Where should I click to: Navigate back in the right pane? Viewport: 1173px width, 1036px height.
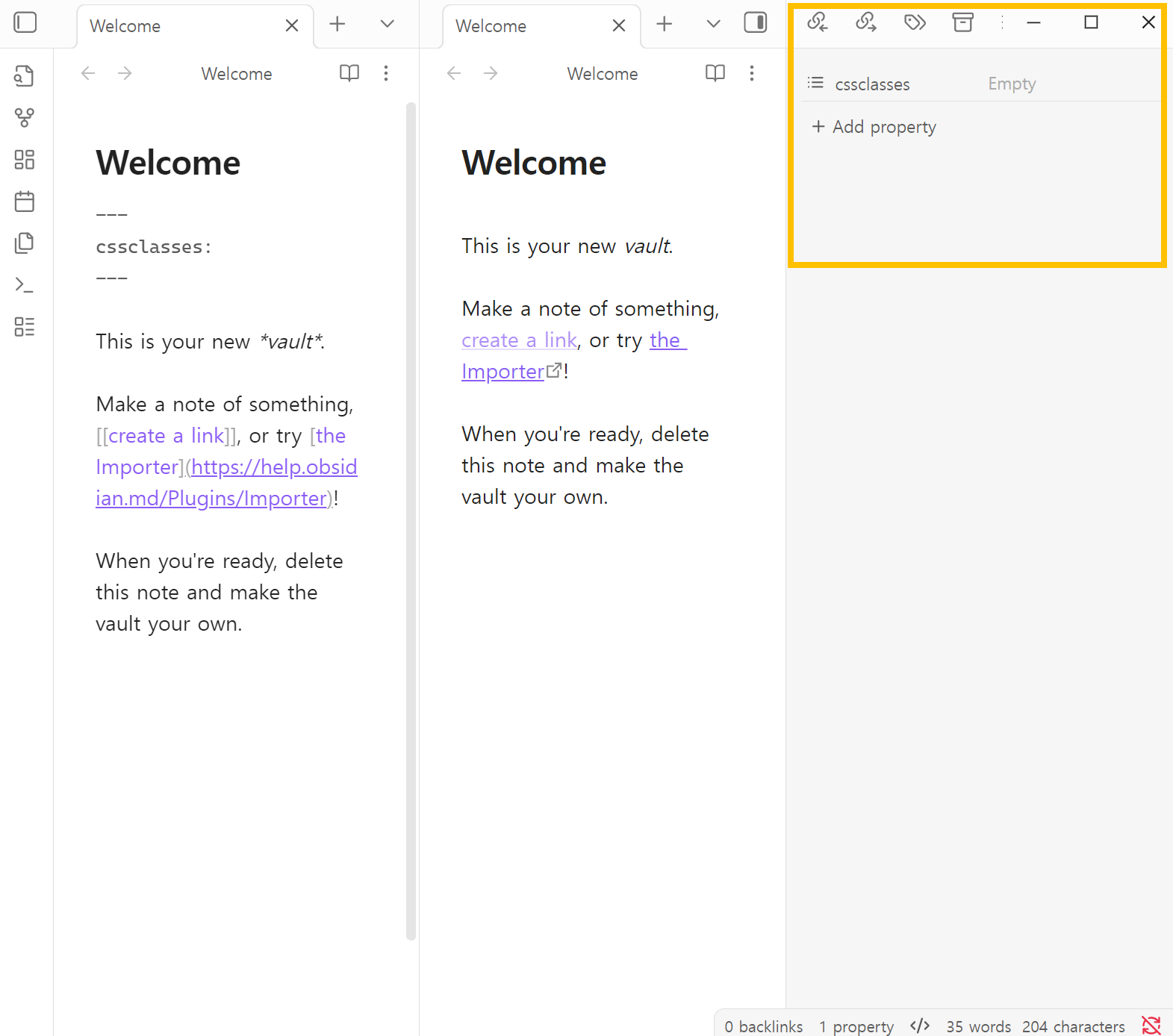point(454,73)
